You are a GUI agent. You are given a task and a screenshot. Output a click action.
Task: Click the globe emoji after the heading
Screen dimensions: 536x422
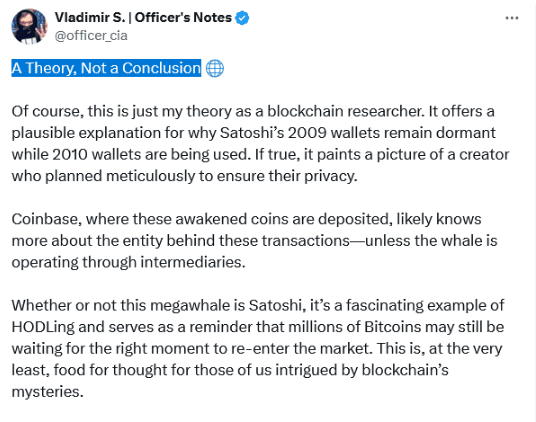215,68
